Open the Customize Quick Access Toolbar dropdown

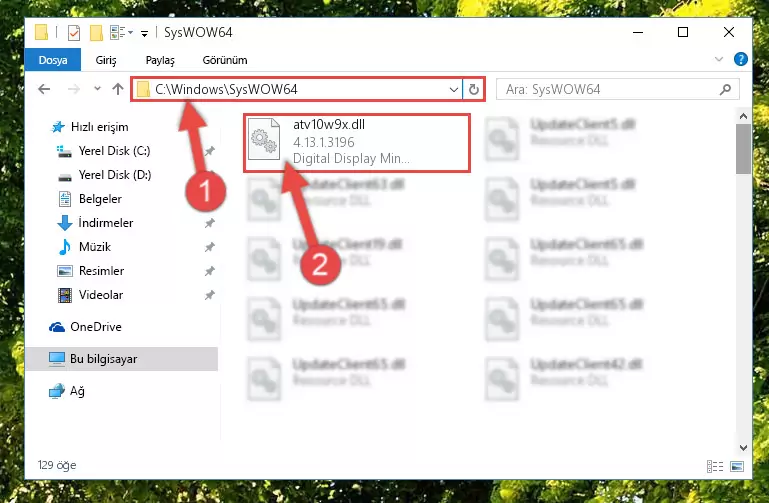point(144,33)
